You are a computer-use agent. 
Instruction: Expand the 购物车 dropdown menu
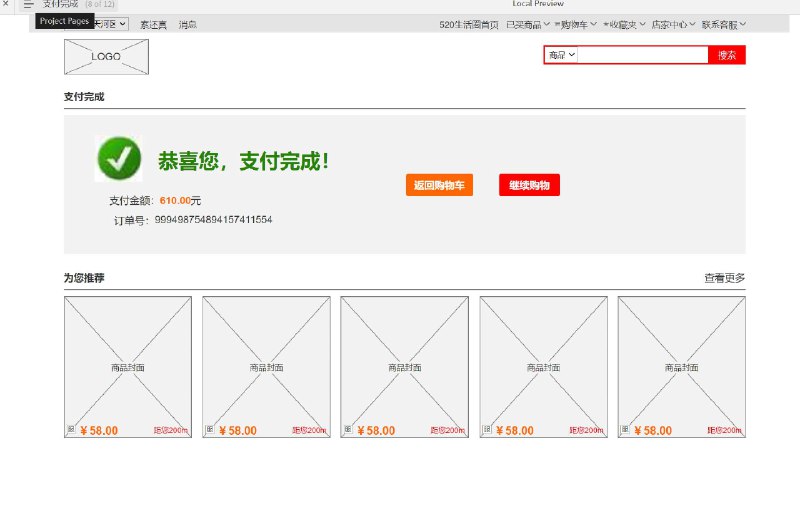pyautogui.click(x=576, y=24)
